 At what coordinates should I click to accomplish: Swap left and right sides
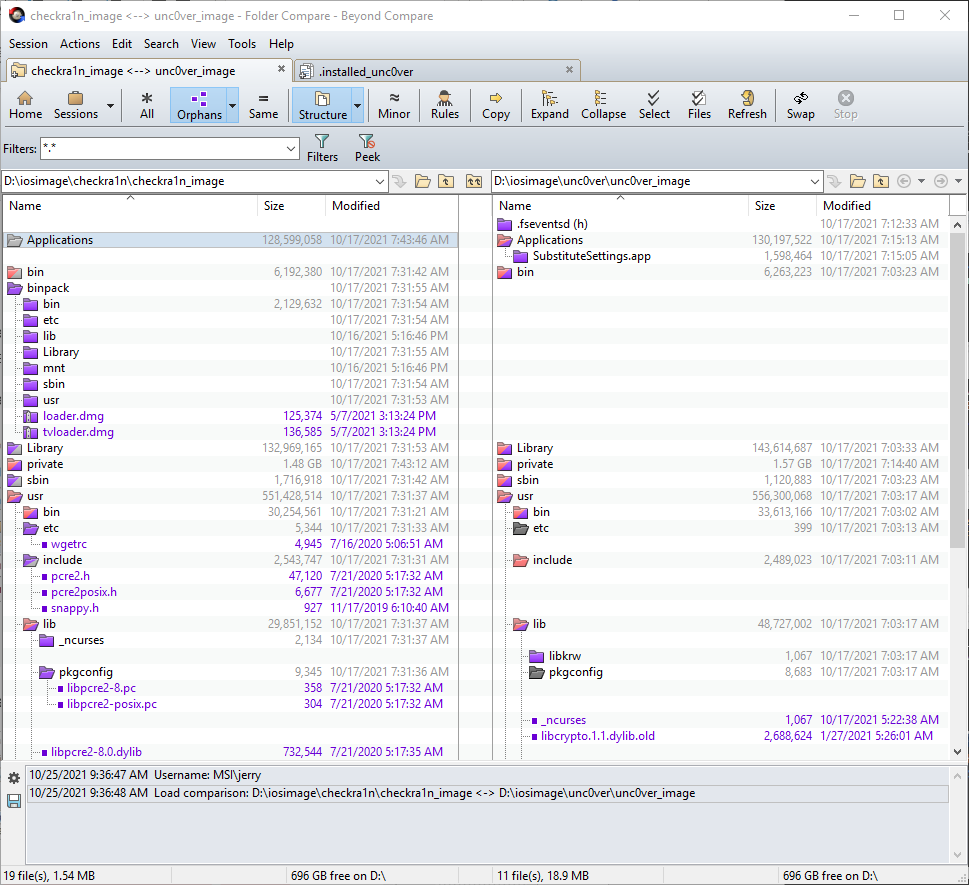coord(800,105)
